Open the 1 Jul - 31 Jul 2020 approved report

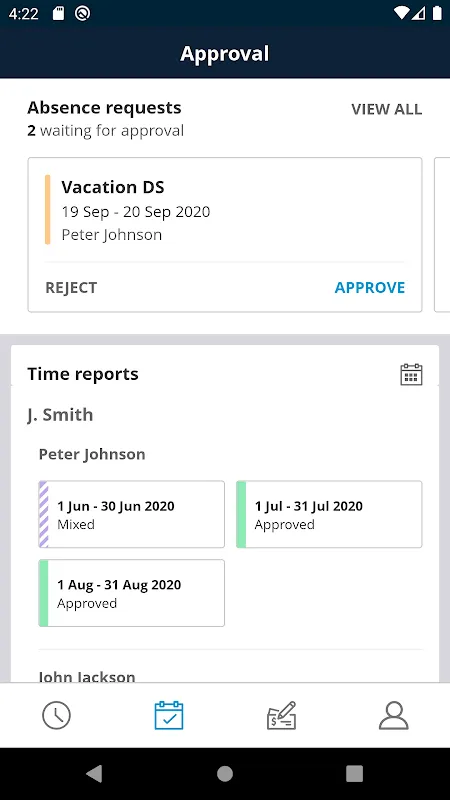pos(329,514)
